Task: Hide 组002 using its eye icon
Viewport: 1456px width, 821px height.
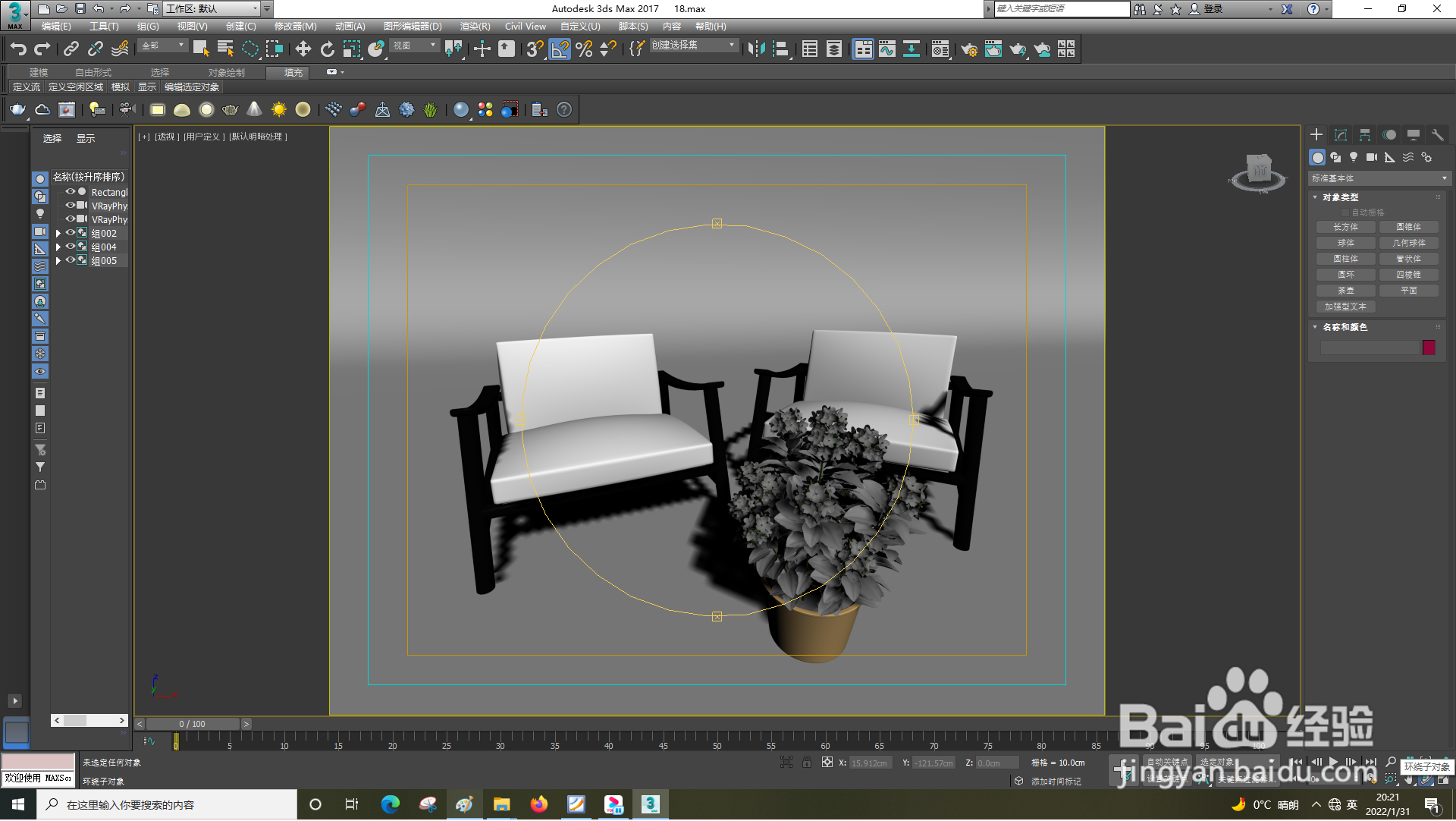Action: 70,233
